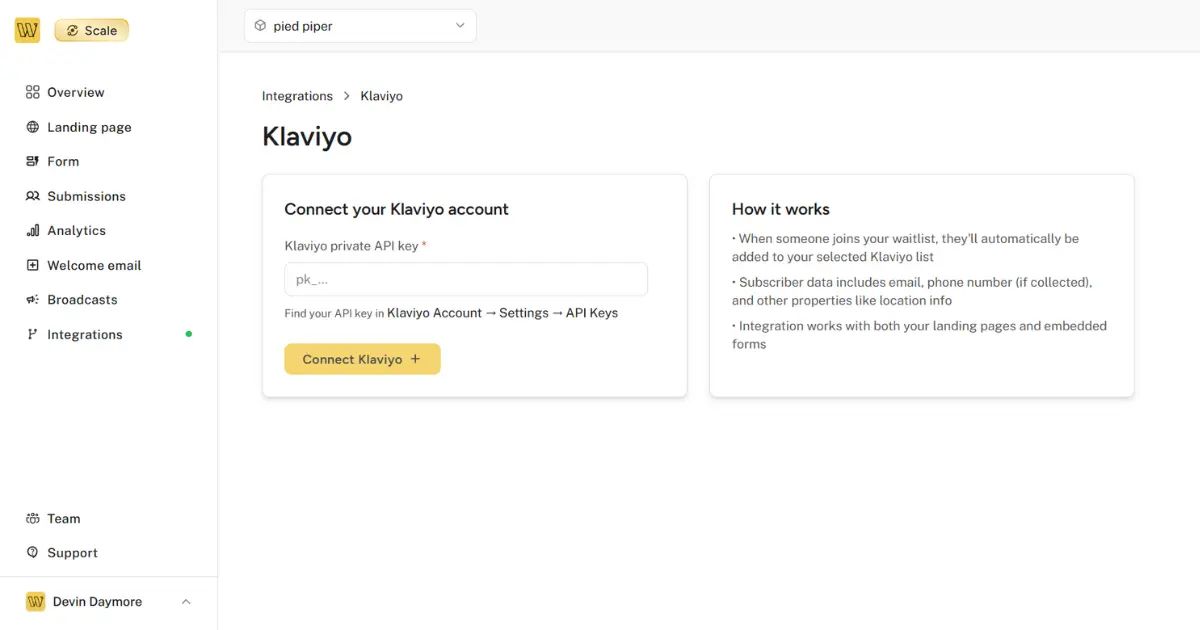This screenshot has width=1200, height=630.
Task: Open Overview in the sidebar
Action: click(76, 92)
